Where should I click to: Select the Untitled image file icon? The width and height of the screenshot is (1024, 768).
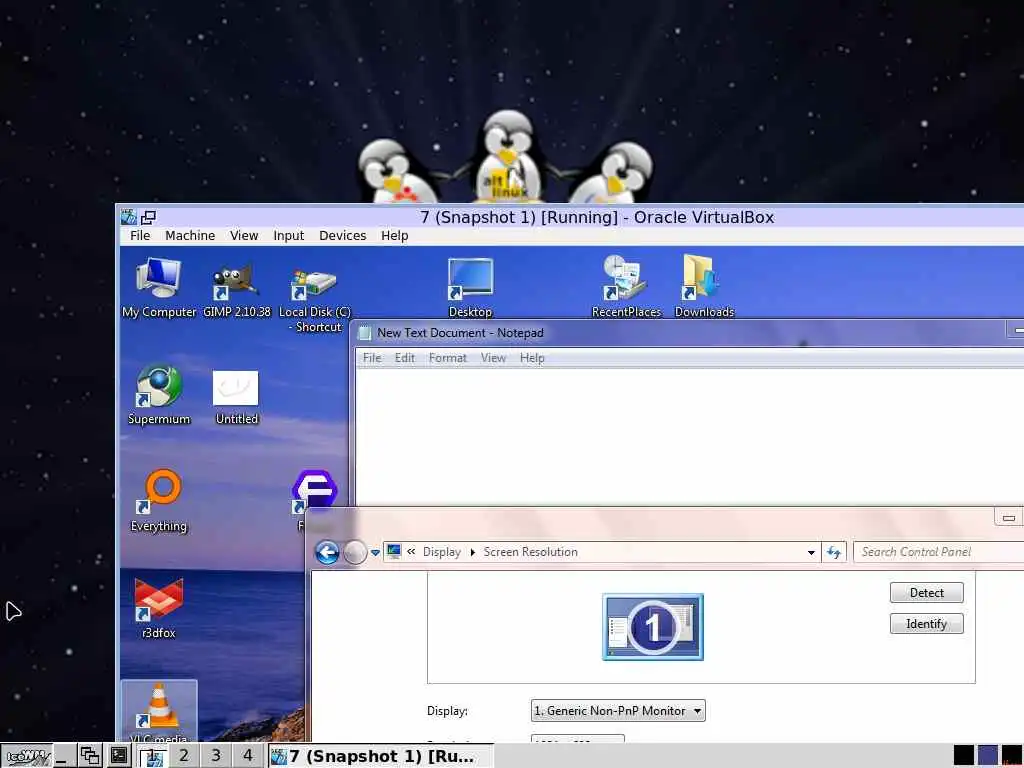(236, 397)
